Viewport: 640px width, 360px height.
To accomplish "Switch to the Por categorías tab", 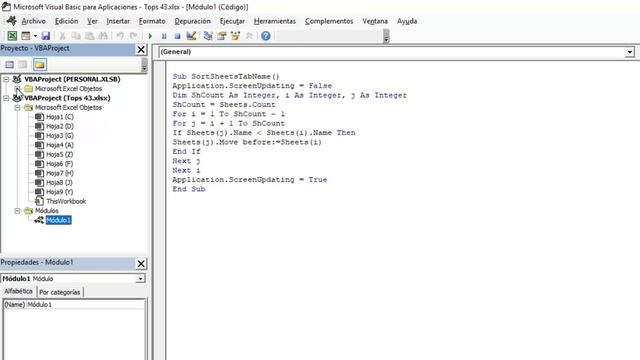I will [60, 292].
